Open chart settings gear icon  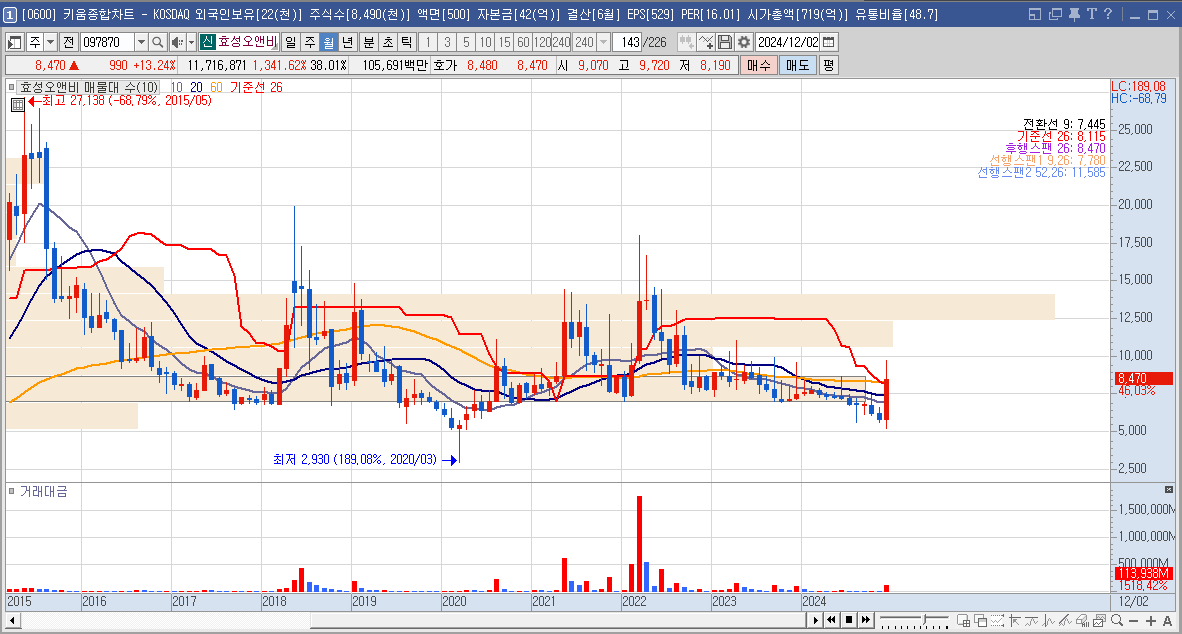pos(744,42)
